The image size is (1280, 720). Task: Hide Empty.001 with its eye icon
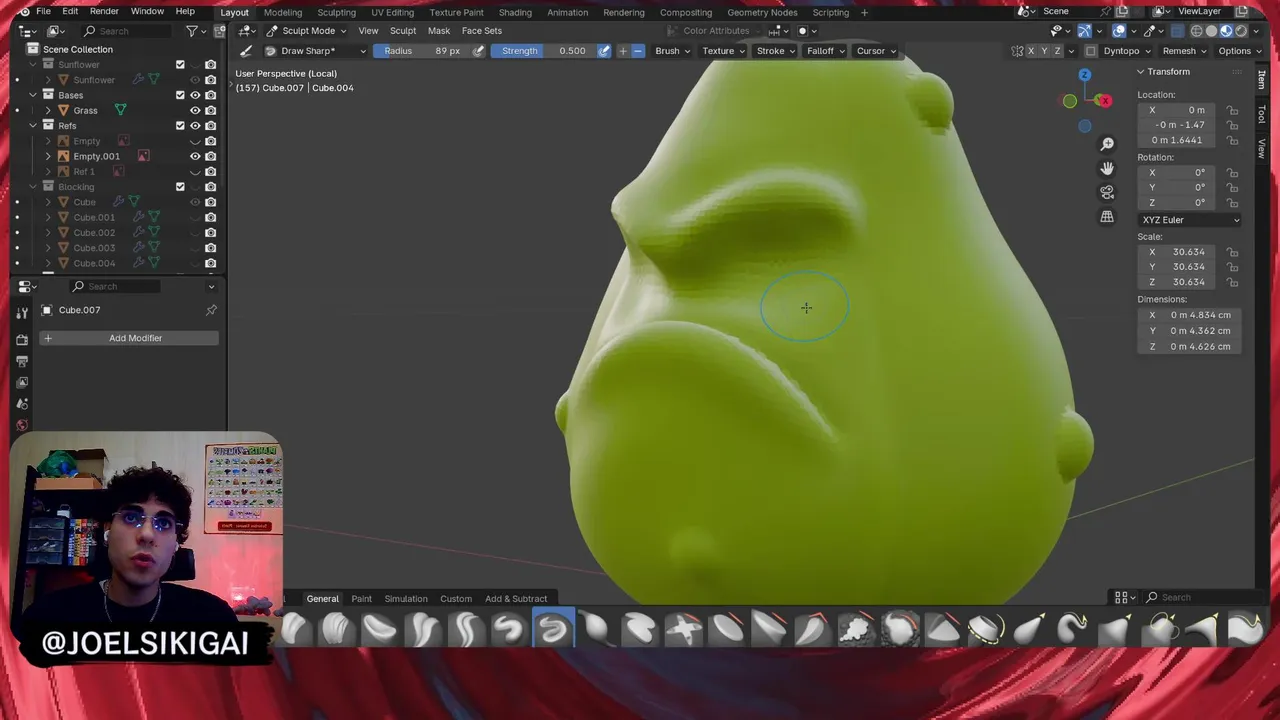click(195, 156)
